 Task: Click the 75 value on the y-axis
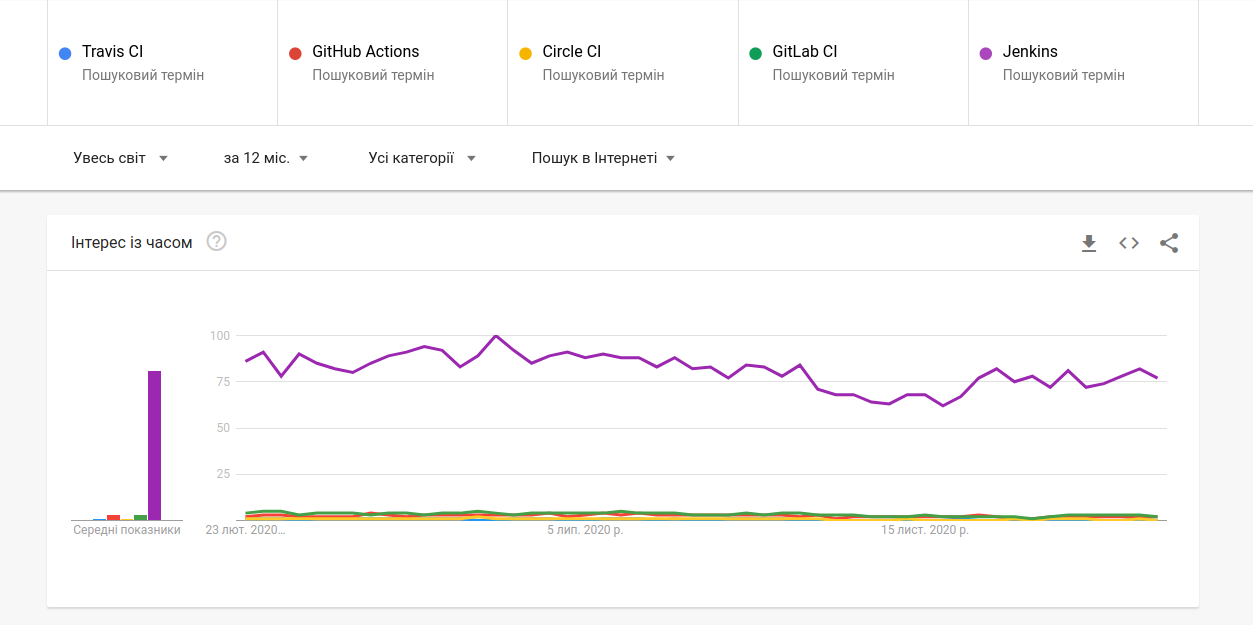[x=223, y=382]
